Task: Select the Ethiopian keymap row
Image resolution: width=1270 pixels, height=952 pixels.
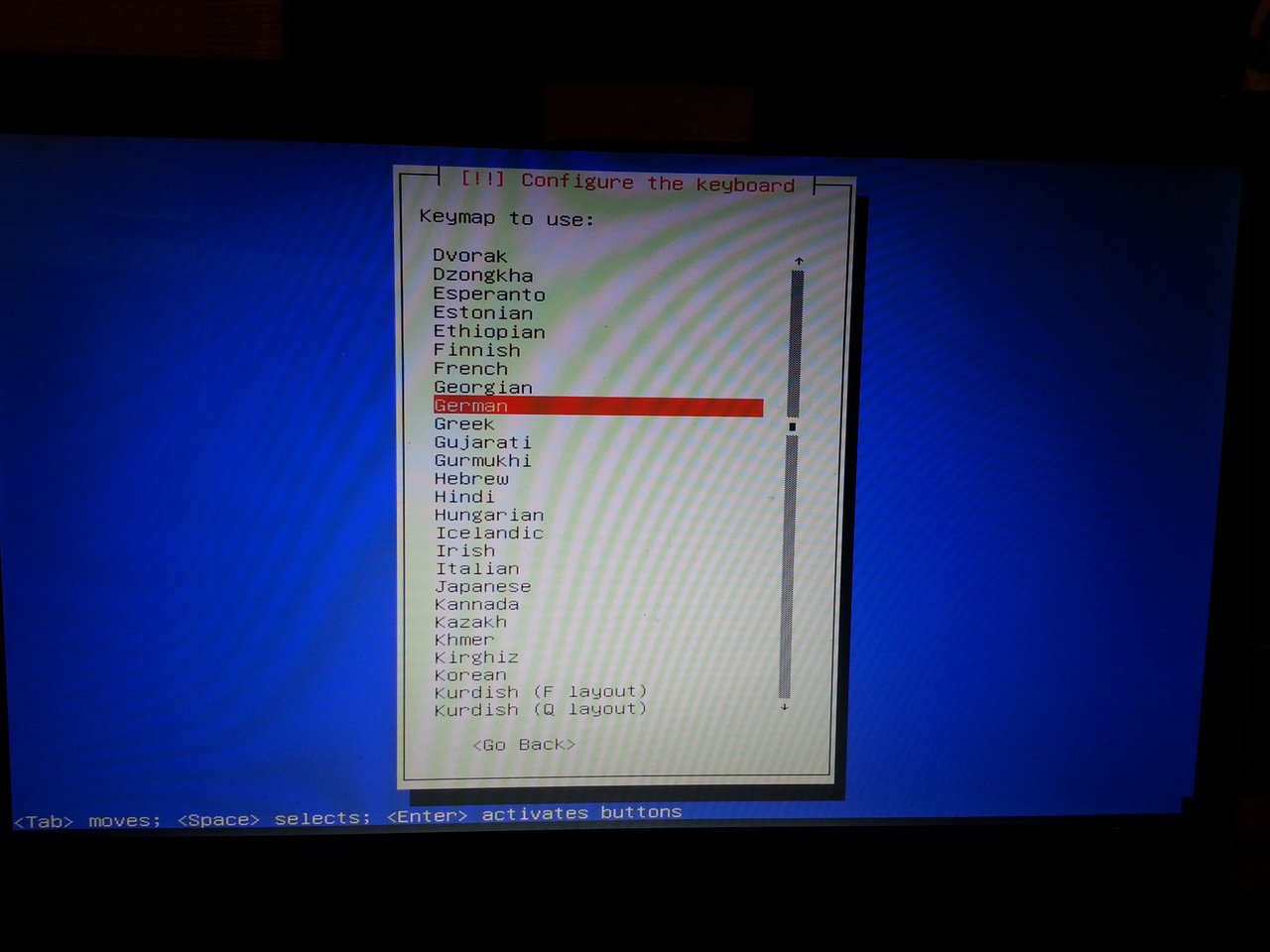Action: coord(489,332)
